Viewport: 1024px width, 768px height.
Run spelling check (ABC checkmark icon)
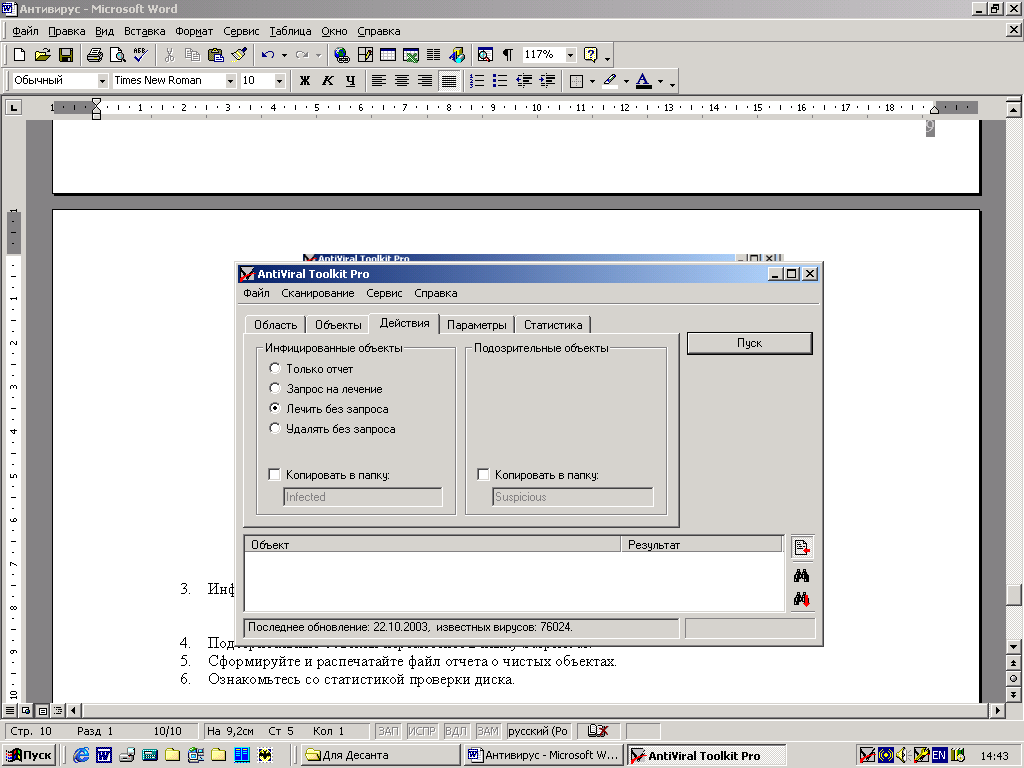tap(141, 55)
